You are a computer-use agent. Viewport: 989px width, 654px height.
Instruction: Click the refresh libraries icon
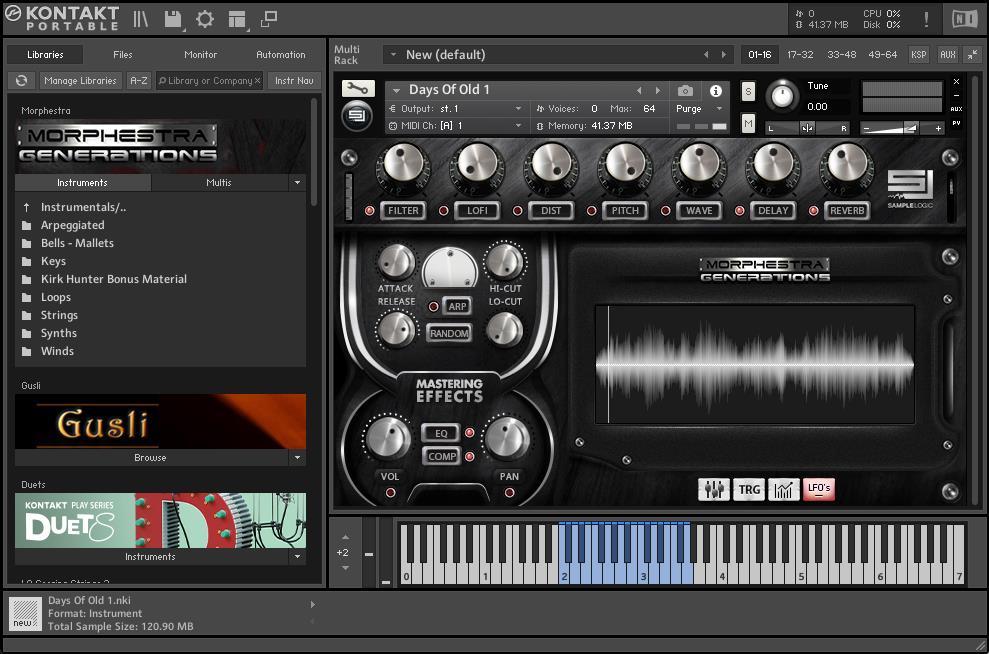point(21,81)
